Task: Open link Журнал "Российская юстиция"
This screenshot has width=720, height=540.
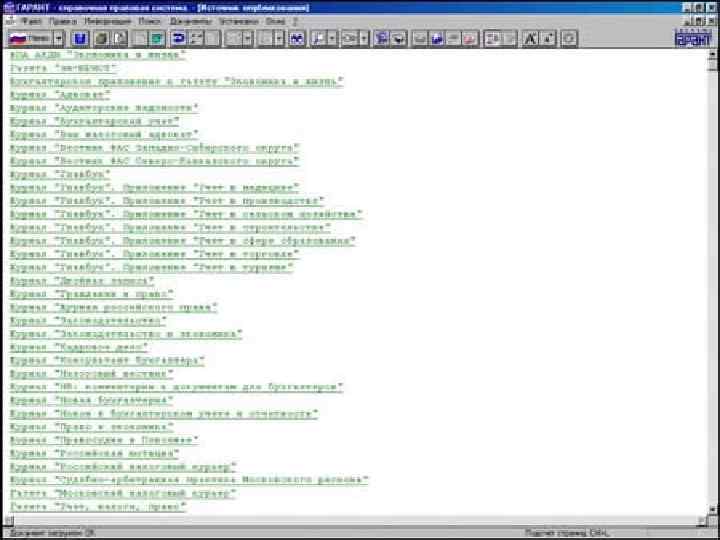Action: pyautogui.click(x=95, y=453)
